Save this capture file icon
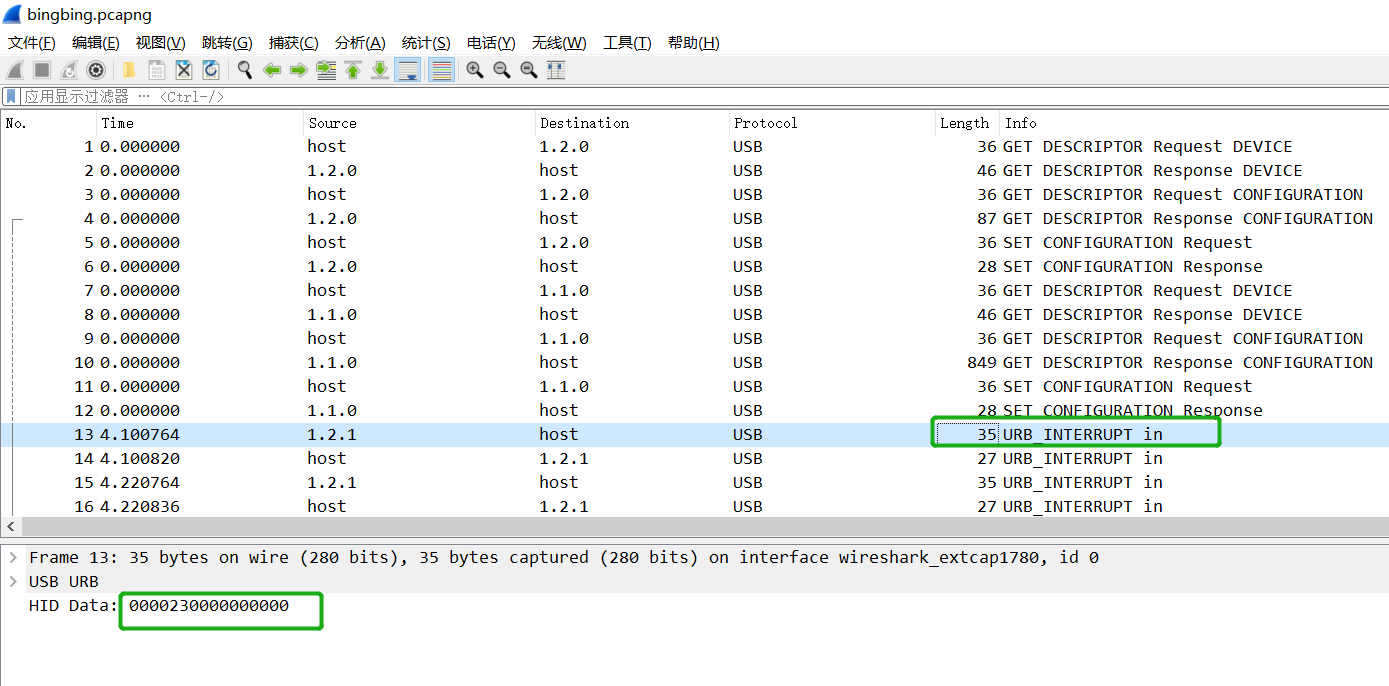This screenshot has height=686, width=1389. tap(157, 70)
